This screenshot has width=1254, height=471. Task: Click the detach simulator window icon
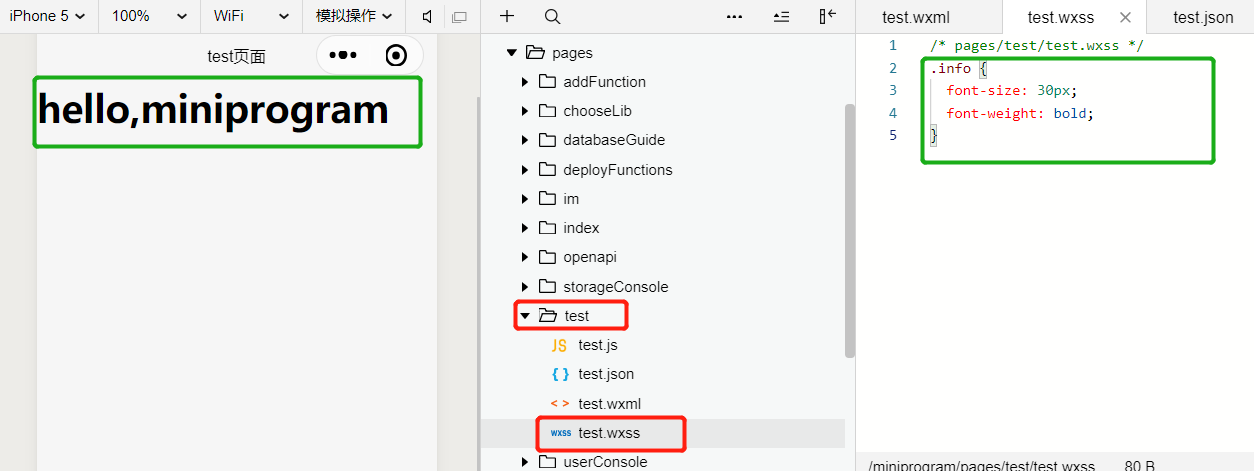coord(460,17)
